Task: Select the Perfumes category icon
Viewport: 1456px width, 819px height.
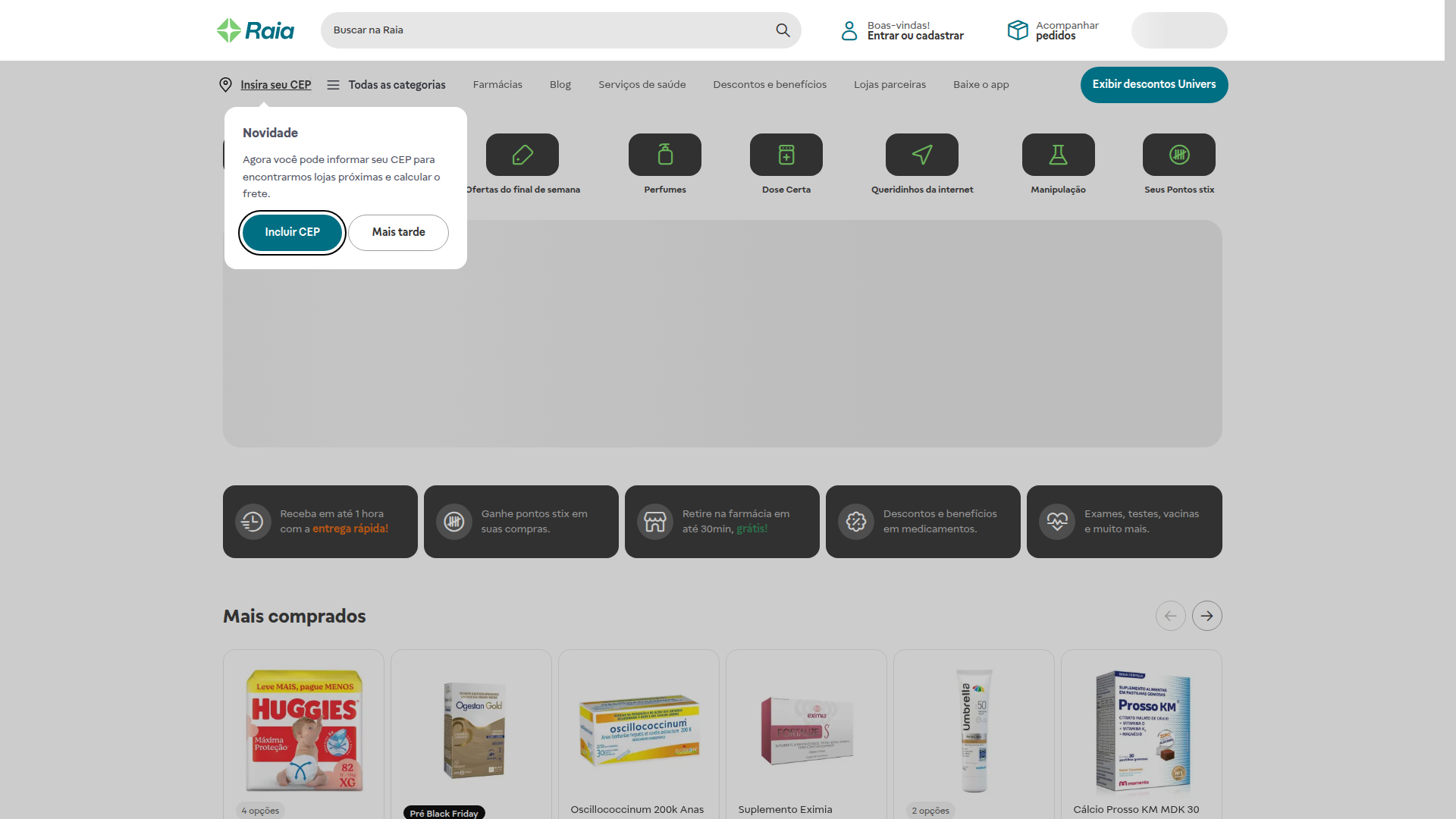Action: tap(664, 155)
